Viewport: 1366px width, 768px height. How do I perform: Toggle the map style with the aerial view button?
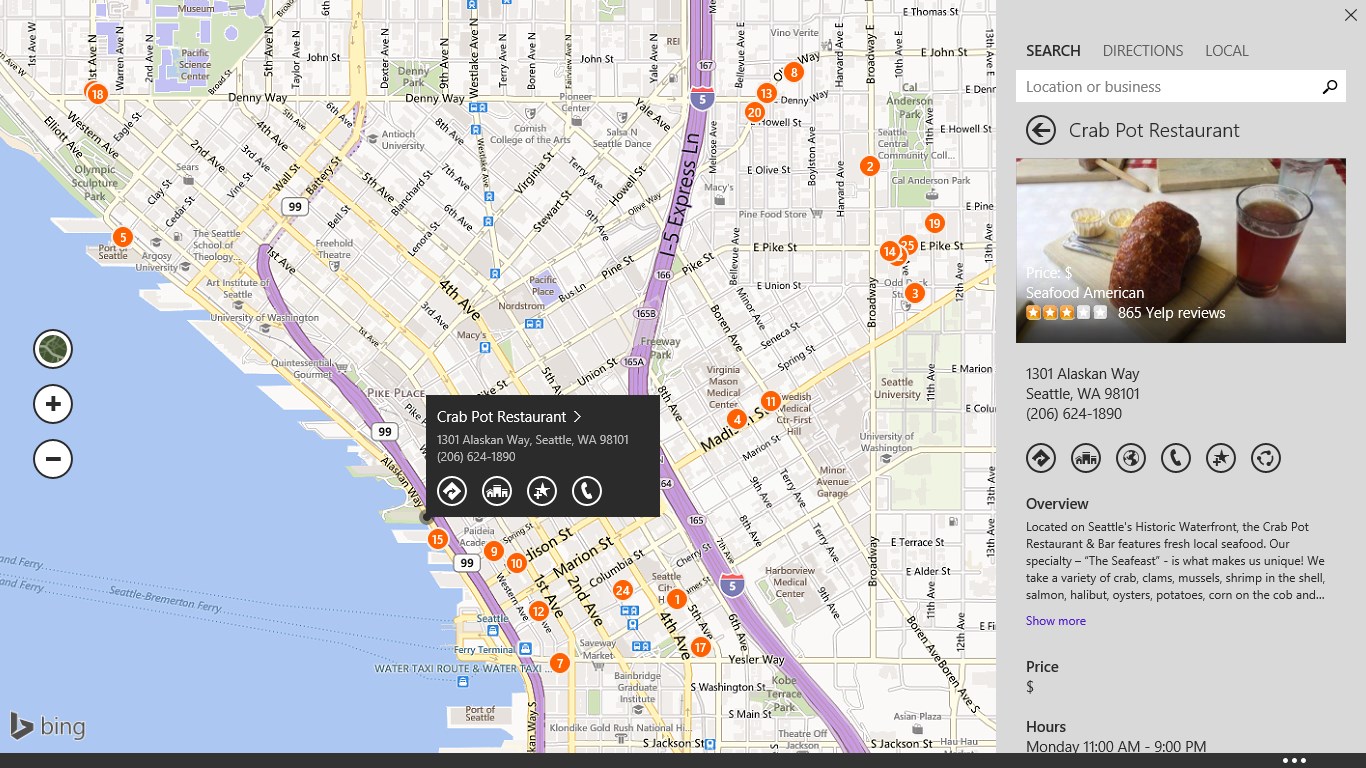52,348
